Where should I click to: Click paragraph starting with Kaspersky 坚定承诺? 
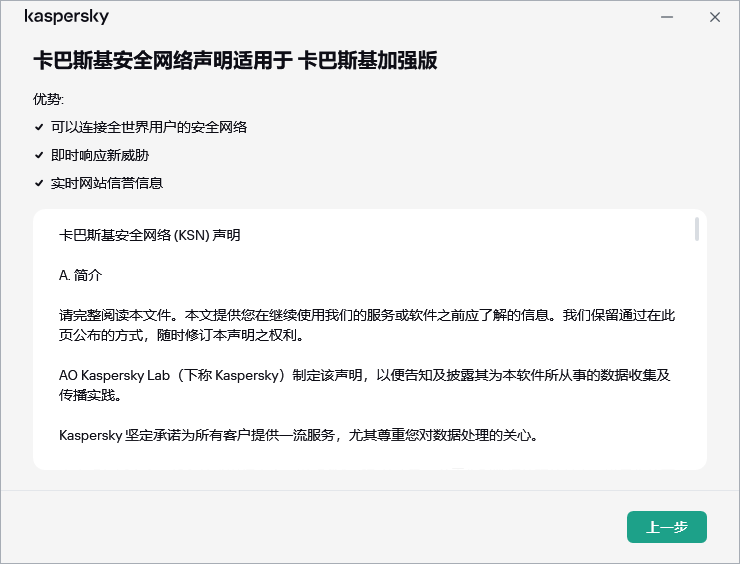click(x=298, y=435)
